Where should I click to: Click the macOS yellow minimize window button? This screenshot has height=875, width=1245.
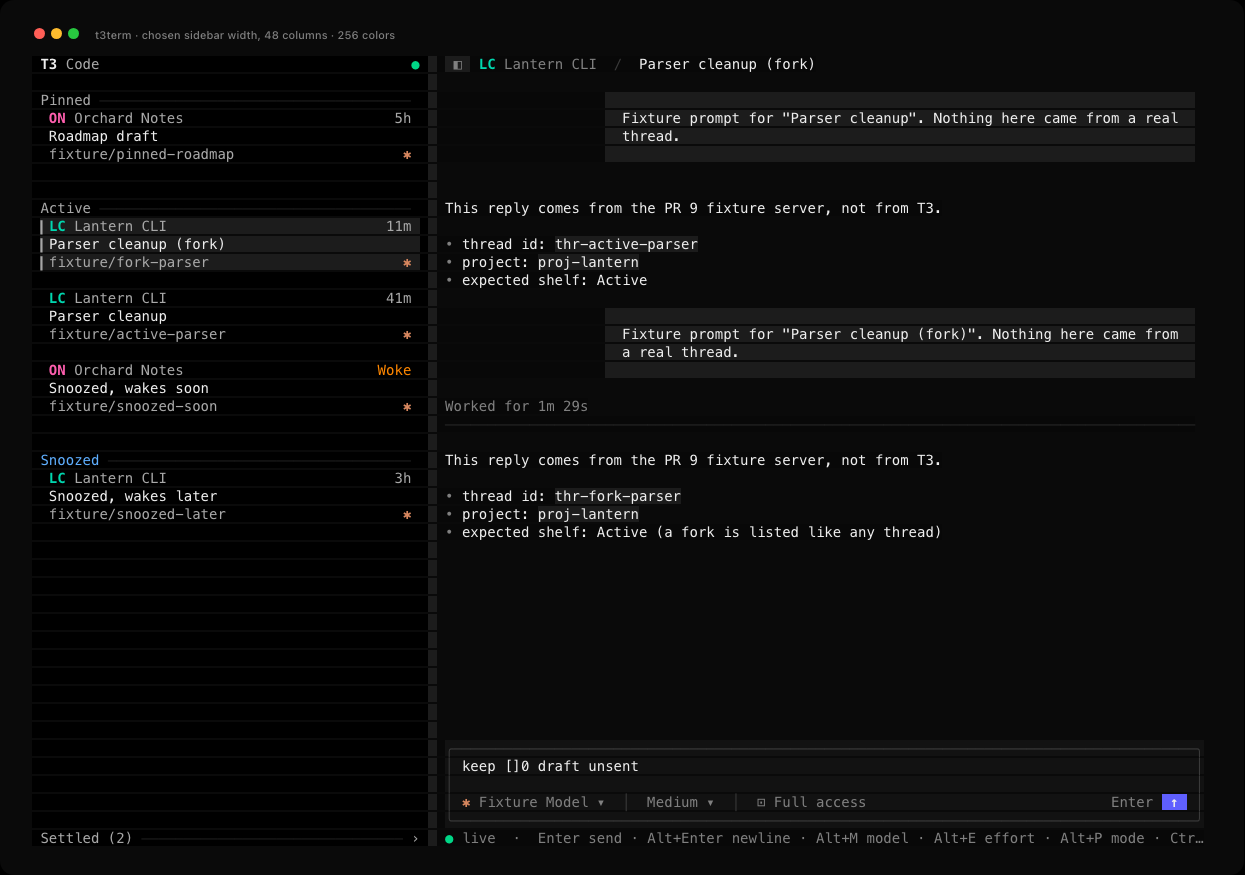pyautogui.click(x=56, y=34)
